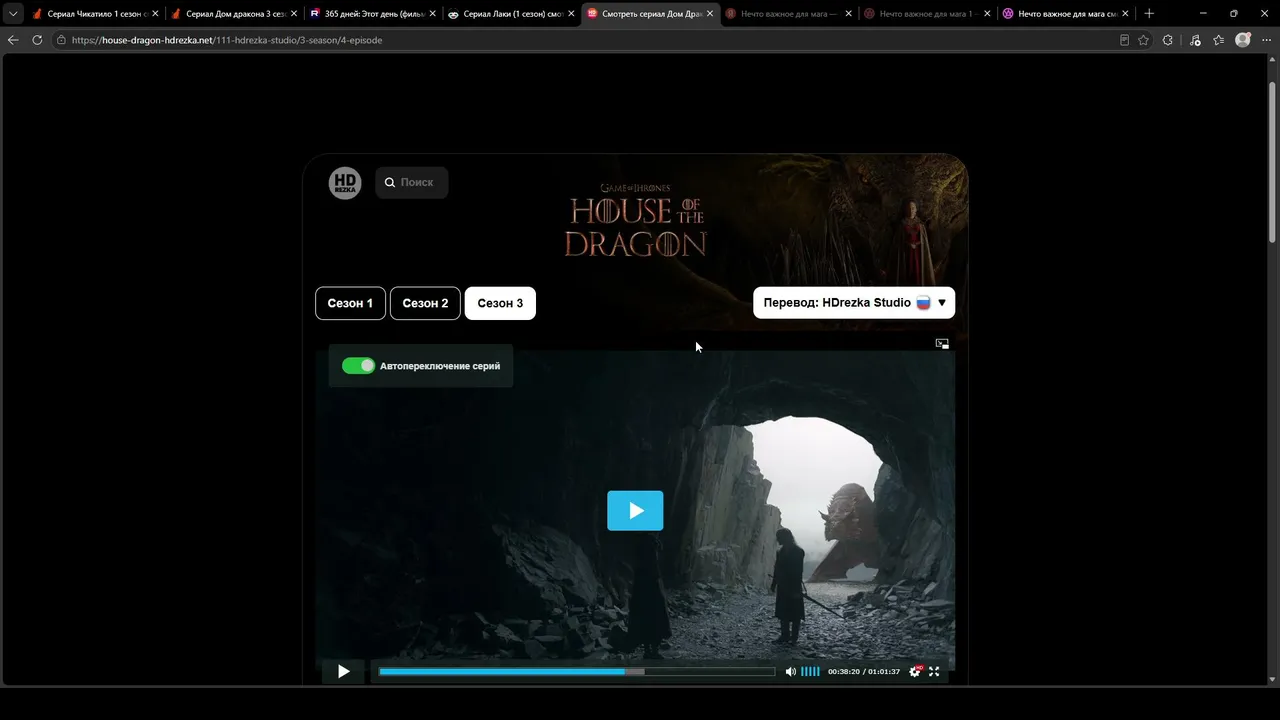The image size is (1280, 720).
Task: Minimize the browser window
Action: point(1202,14)
